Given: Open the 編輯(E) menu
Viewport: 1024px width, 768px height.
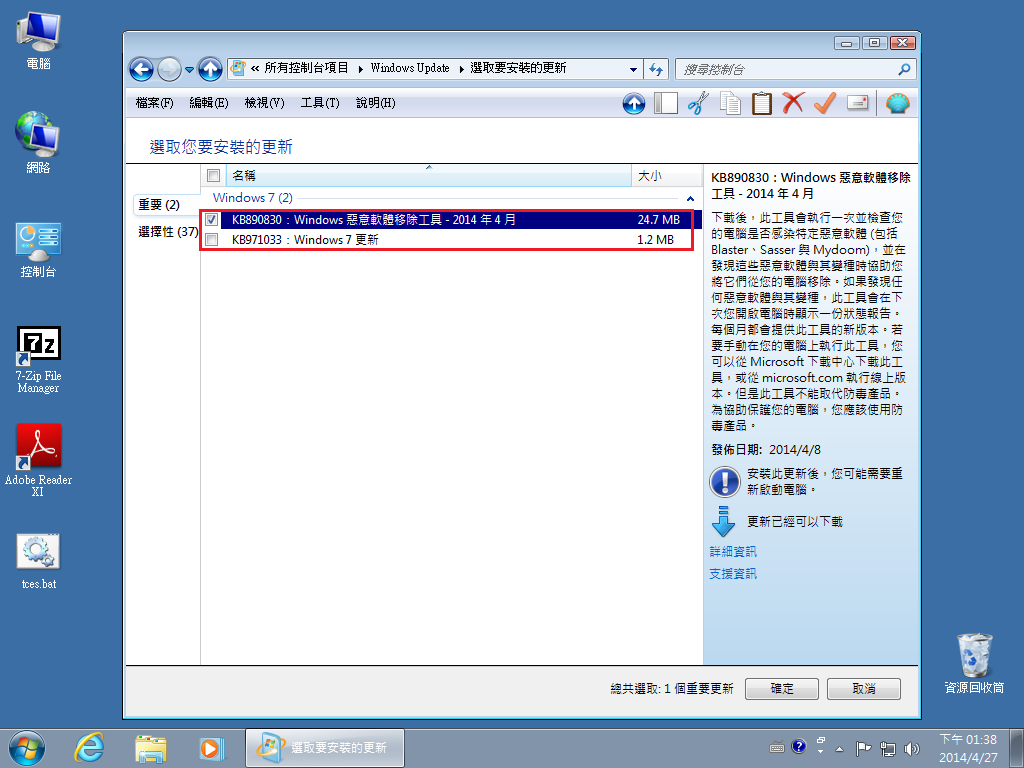Looking at the screenshot, I should pos(209,103).
